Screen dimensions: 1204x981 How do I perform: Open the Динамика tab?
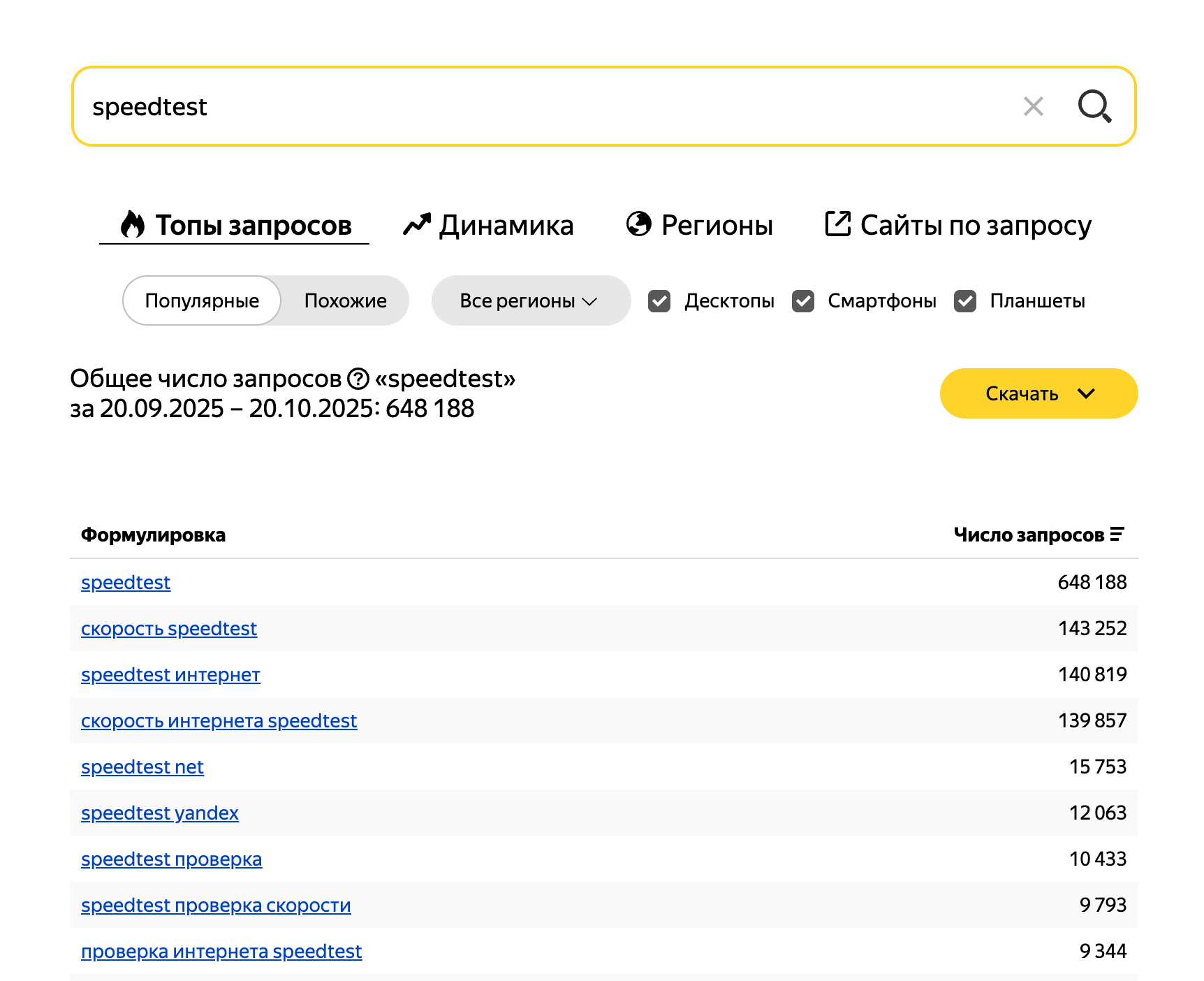click(506, 226)
